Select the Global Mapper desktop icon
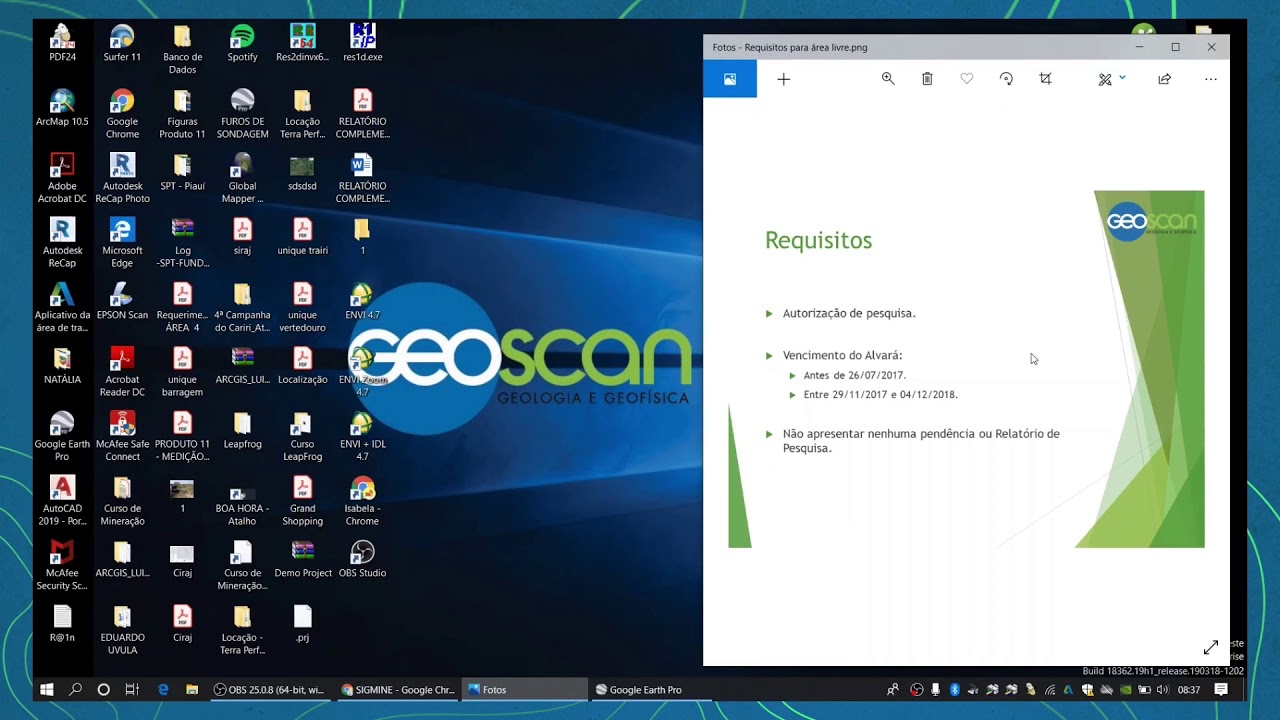This screenshot has height=720, width=1280. click(x=242, y=178)
